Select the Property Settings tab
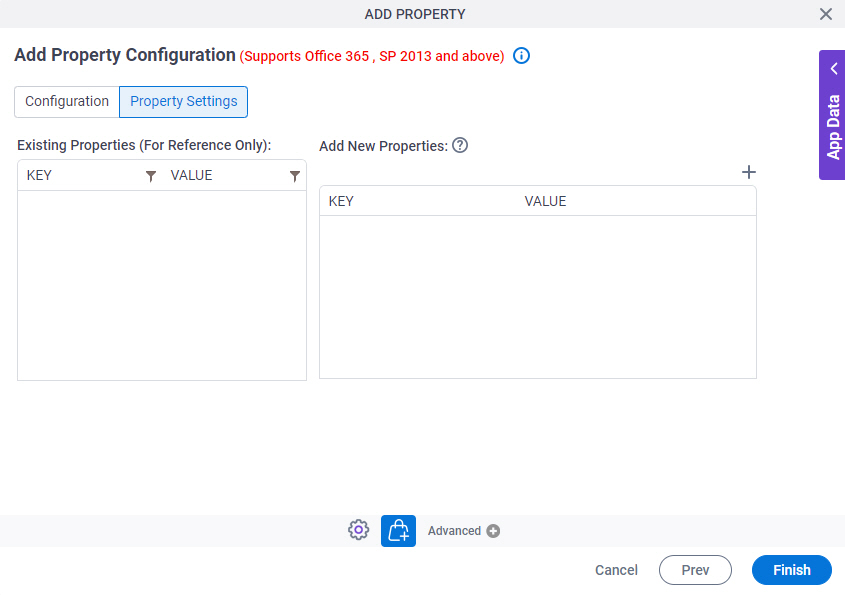Screen dimensions: 845x595 pos(183,101)
